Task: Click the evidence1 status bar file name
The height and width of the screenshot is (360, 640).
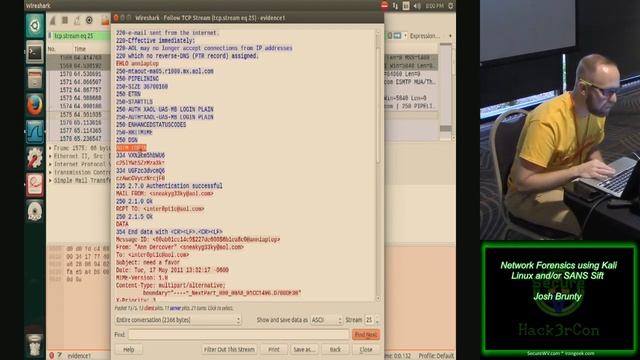Action: pos(79,356)
